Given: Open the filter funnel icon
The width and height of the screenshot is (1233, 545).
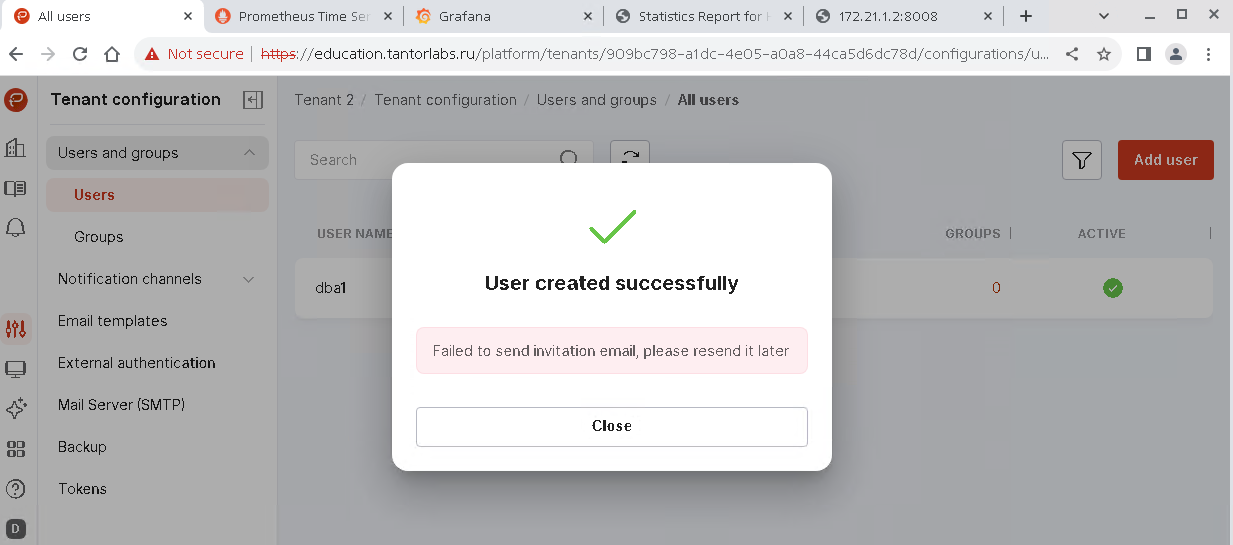Looking at the screenshot, I should [1081, 160].
